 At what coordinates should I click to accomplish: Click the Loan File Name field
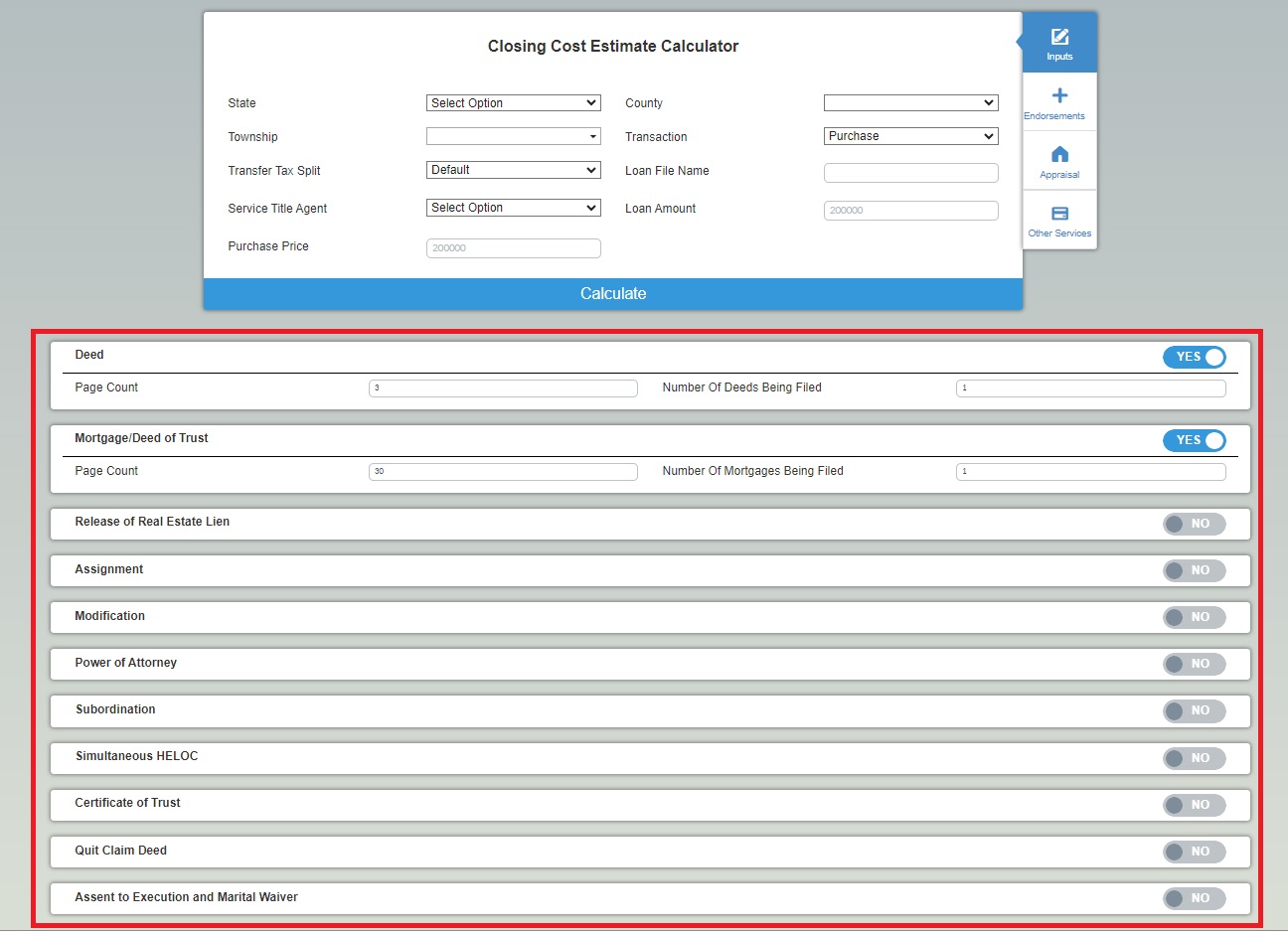tap(910, 173)
